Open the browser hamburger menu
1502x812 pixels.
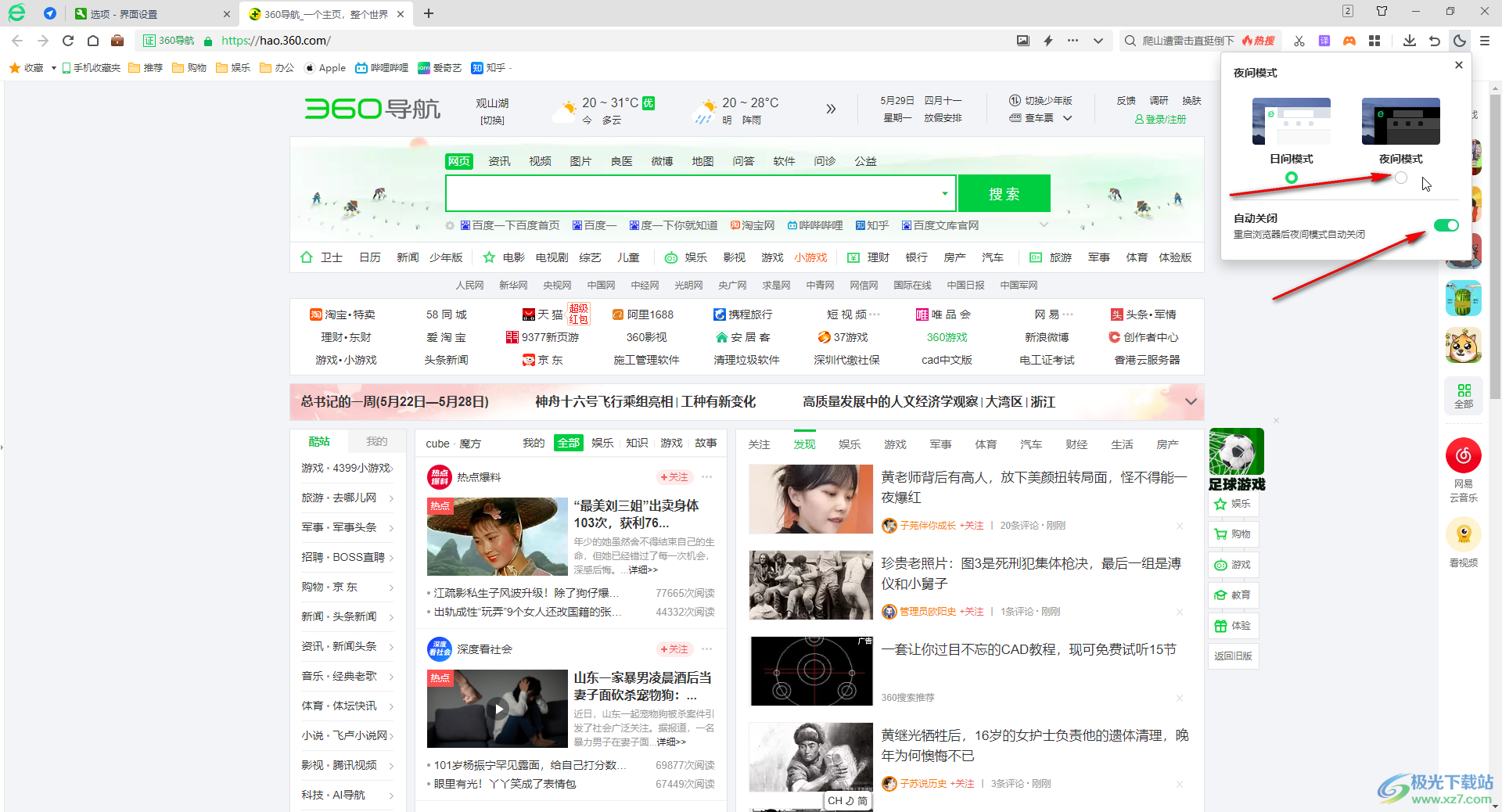[x=1485, y=41]
